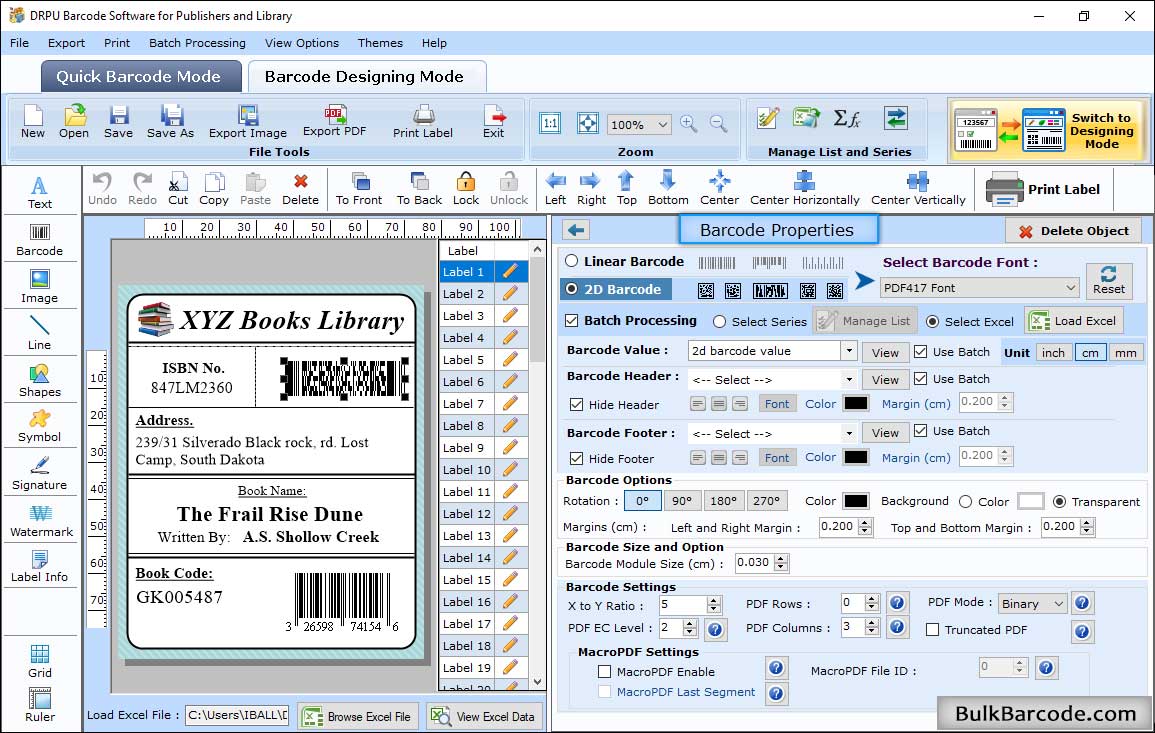Toggle the Hide Header checkbox
The height and width of the screenshot is (733, 1155).
pyautogui.click(x=577, y=404)
